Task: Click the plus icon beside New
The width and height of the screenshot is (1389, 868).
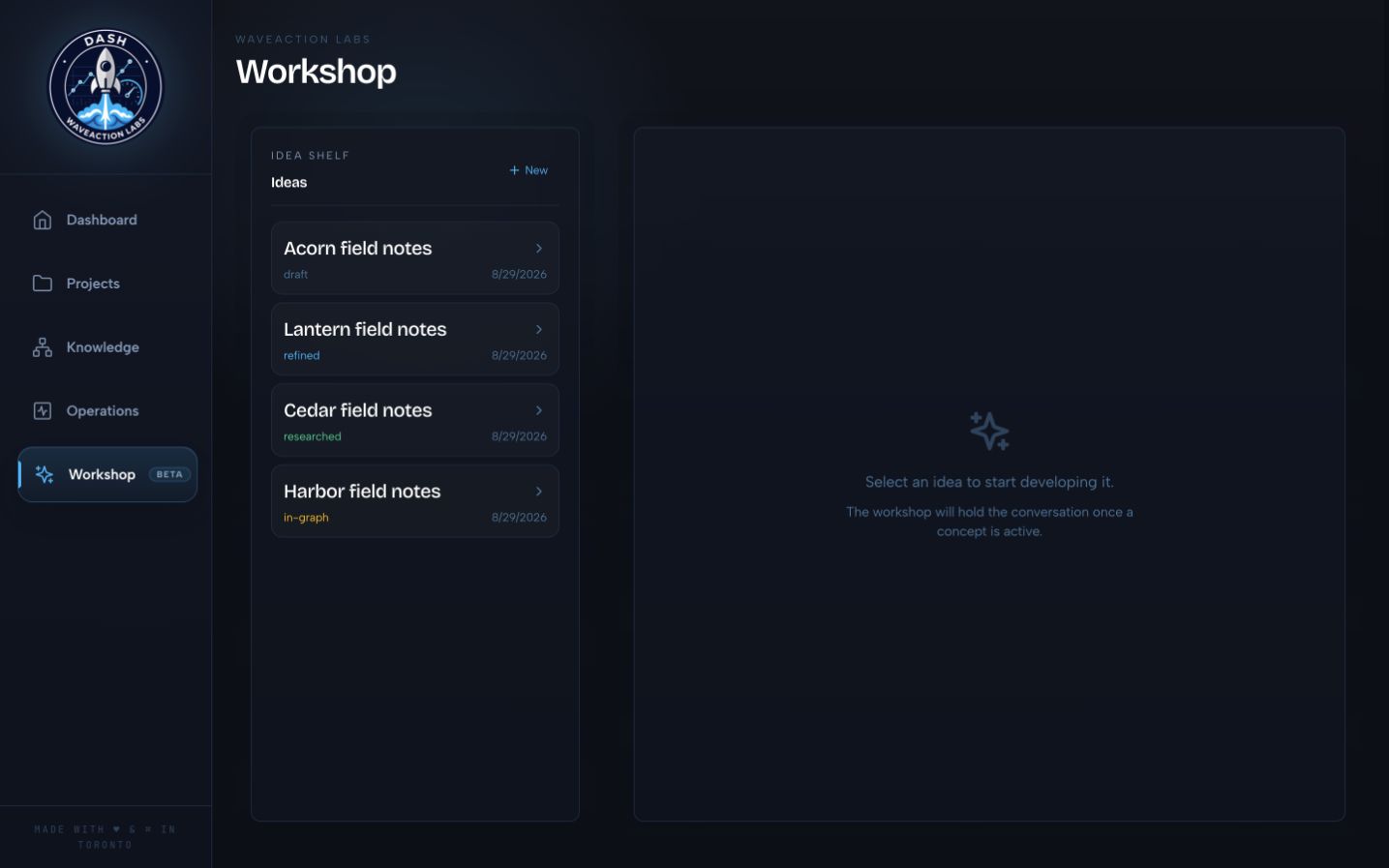Action: click(514, 170)
